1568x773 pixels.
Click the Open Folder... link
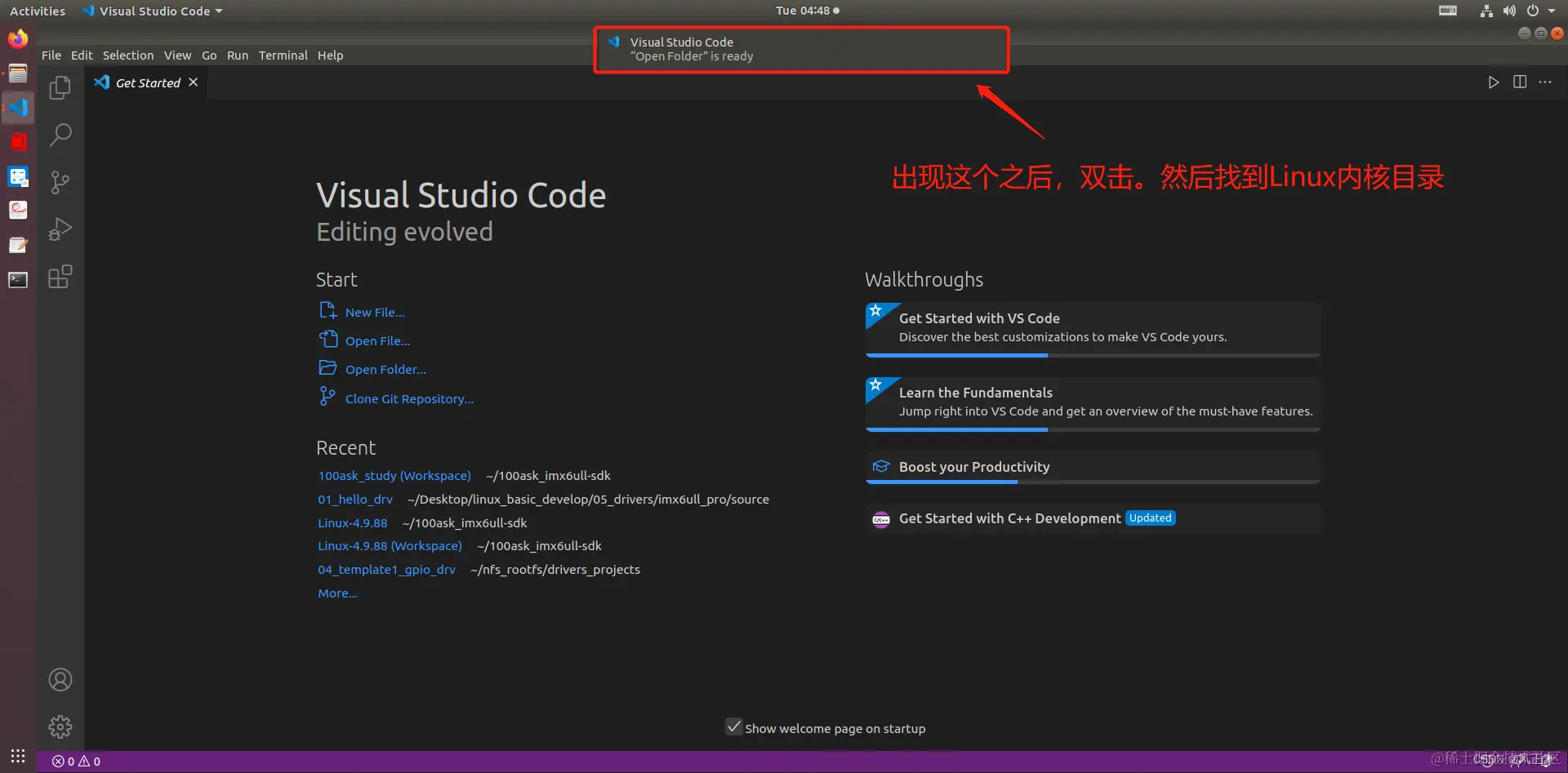tap(385, 370)
